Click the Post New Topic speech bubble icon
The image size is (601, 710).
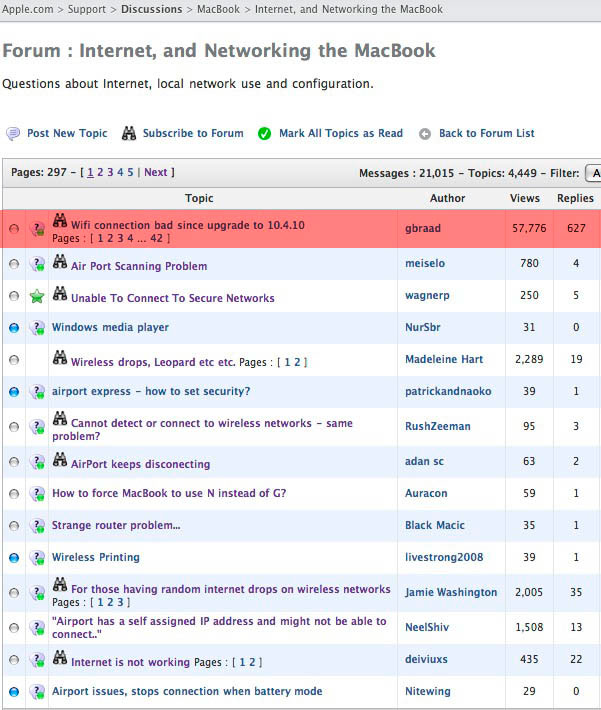(13, 134)
